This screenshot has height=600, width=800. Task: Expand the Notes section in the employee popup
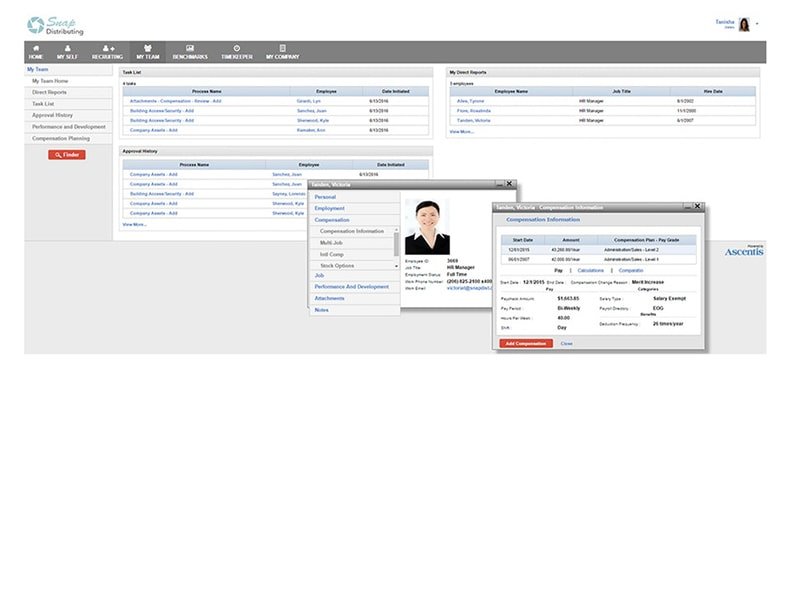(x=321, y=310)
